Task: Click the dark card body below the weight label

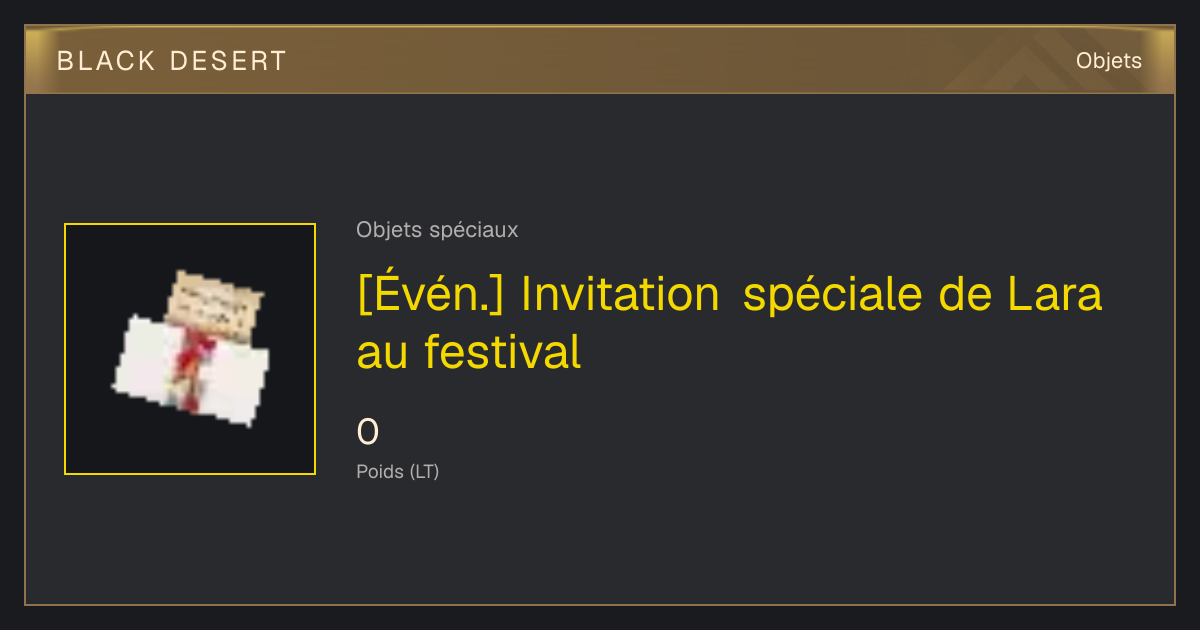Action: point(600,545)
